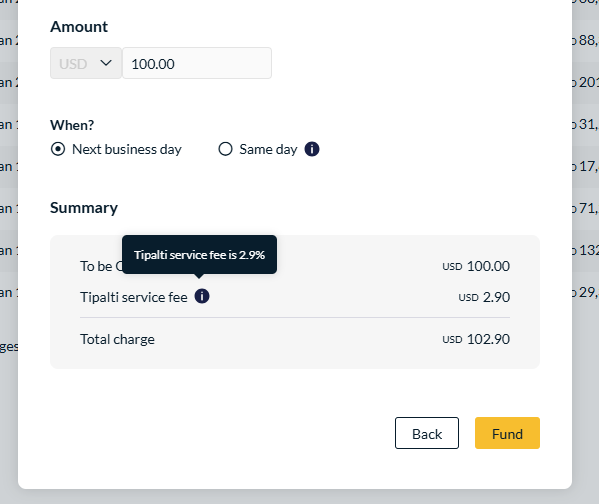Click the service fee amount USD 2.90
This screenshot has height=504, width=599.
[484, 297]
